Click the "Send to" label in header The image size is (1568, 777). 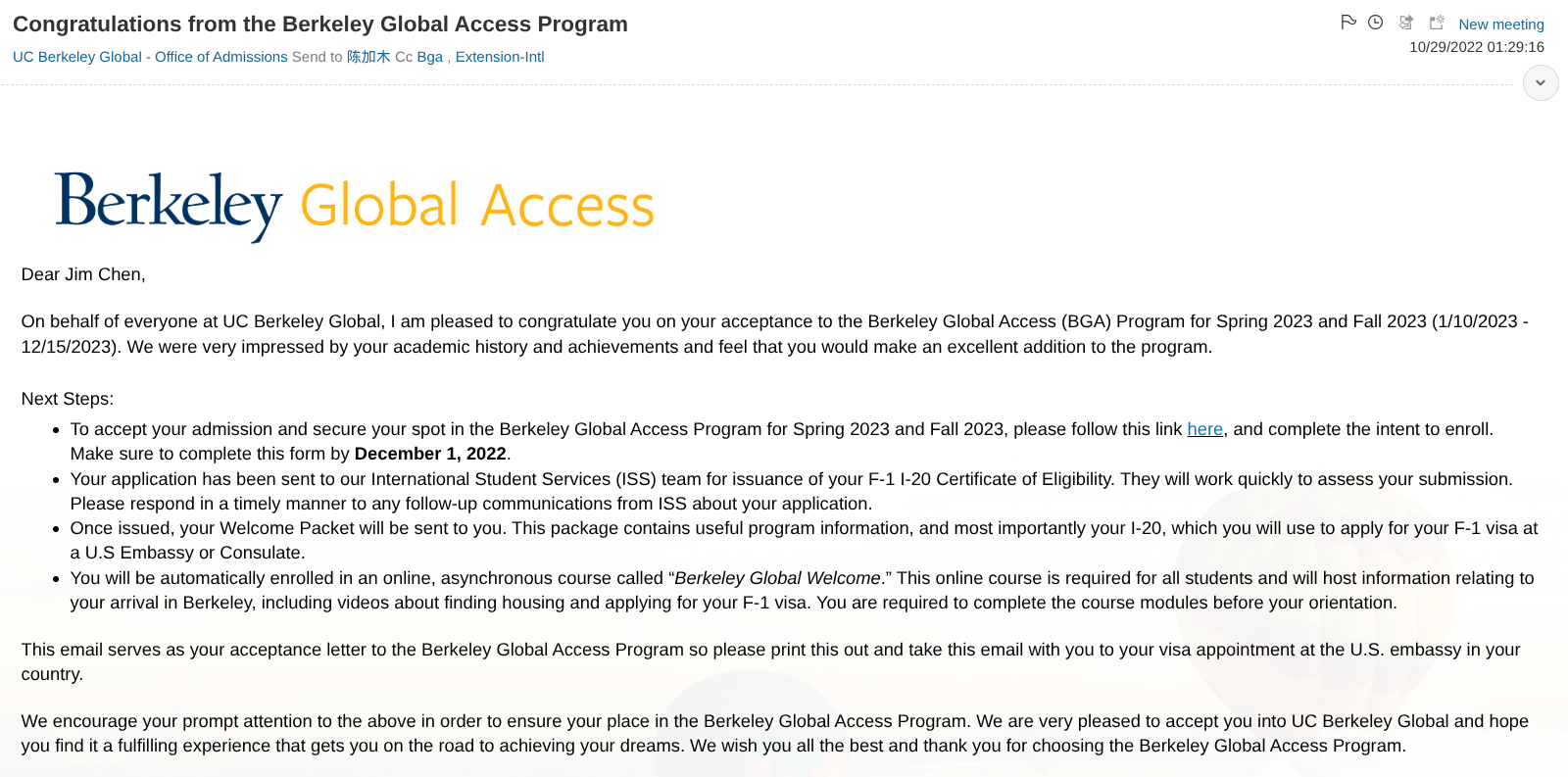[317, 57]
